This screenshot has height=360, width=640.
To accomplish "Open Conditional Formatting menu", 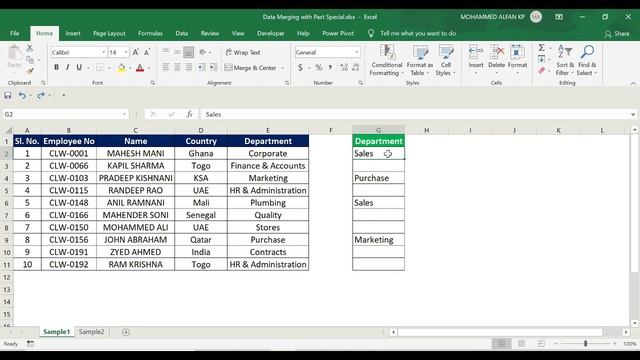I will pyautogui.click(x=386, y=60).
